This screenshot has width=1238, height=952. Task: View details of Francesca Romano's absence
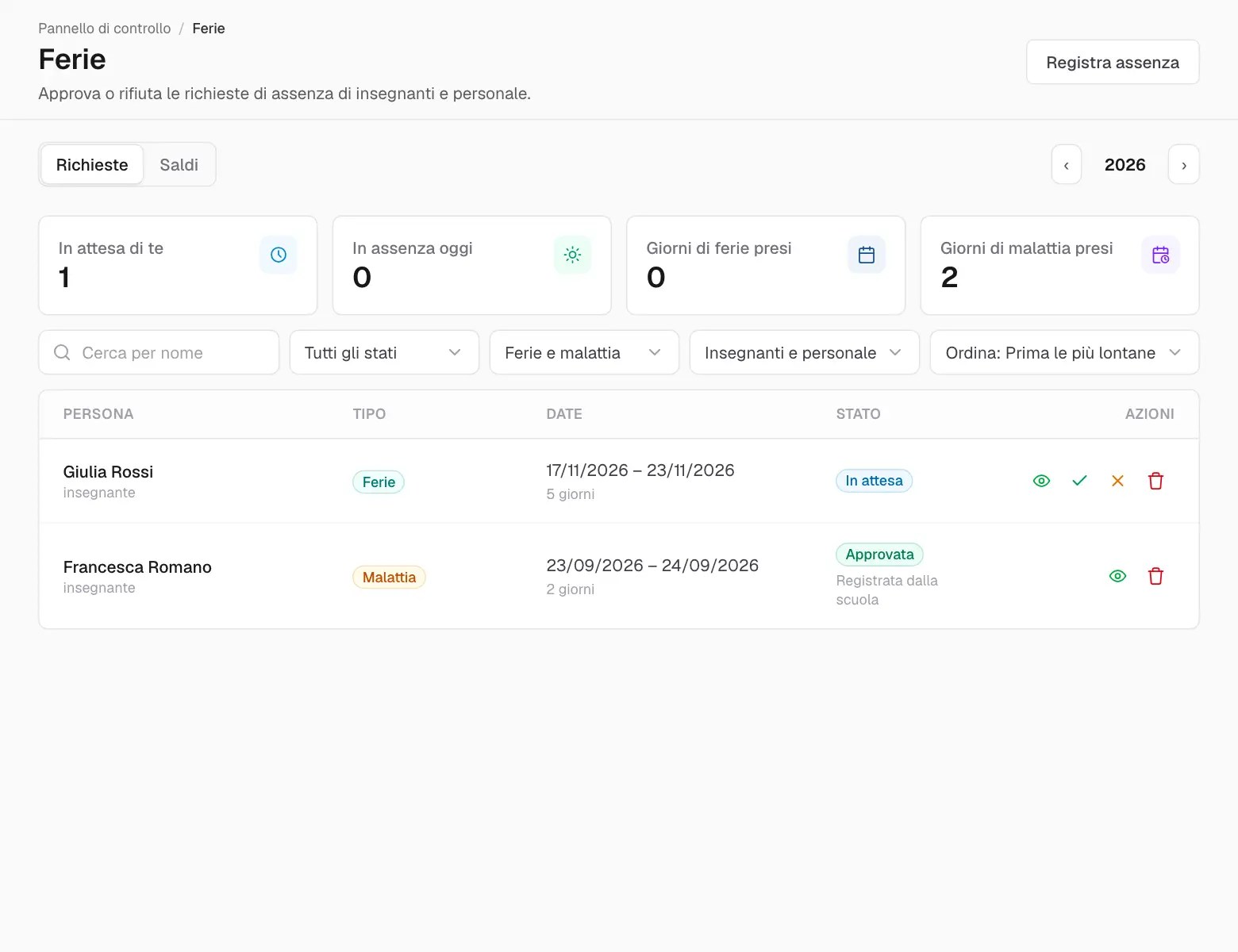tap(1117, 576)
